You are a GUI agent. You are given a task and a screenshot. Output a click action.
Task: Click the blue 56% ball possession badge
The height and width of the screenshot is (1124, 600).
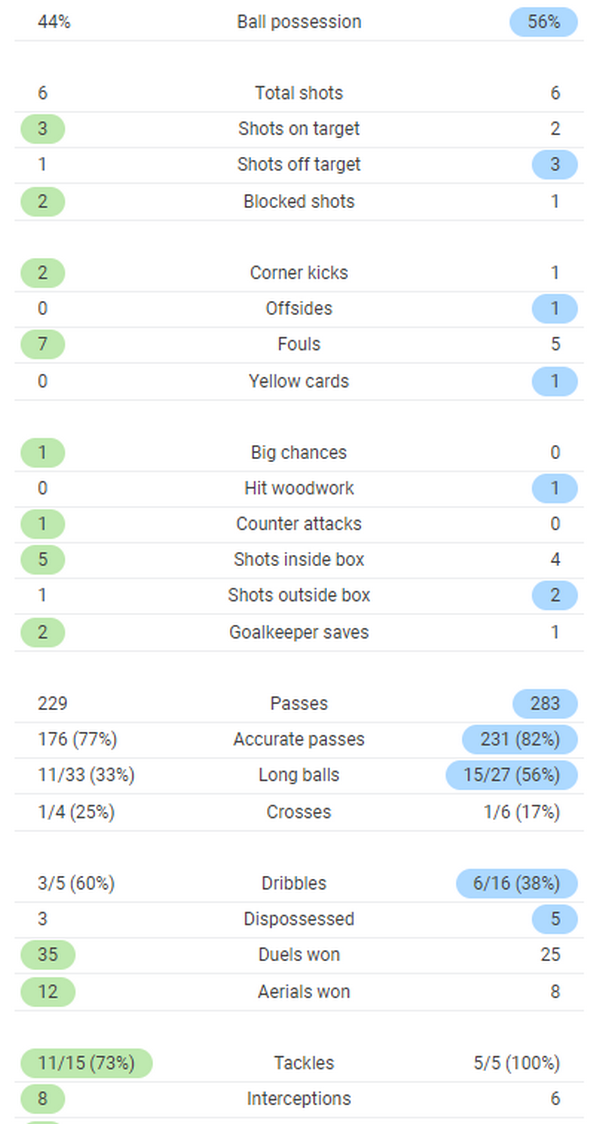pos(544,22)
